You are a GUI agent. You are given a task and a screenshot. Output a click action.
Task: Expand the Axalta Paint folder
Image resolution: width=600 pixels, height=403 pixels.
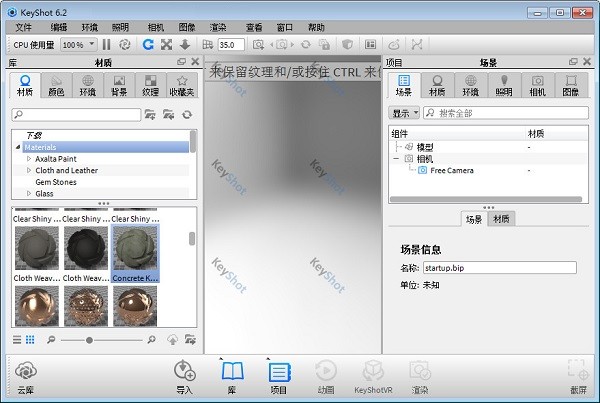29,158
